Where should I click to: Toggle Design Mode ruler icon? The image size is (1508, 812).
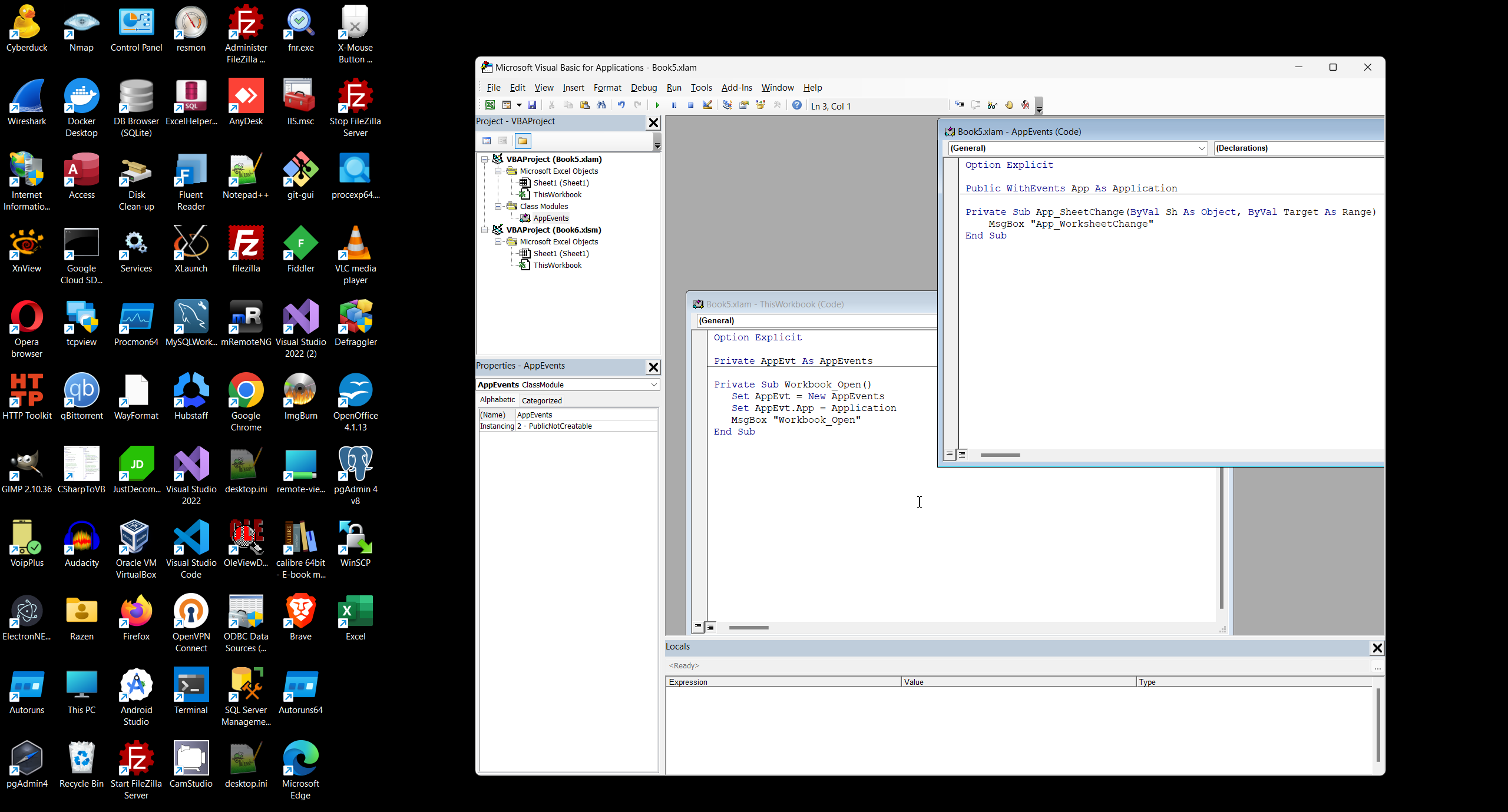point(707,105)
